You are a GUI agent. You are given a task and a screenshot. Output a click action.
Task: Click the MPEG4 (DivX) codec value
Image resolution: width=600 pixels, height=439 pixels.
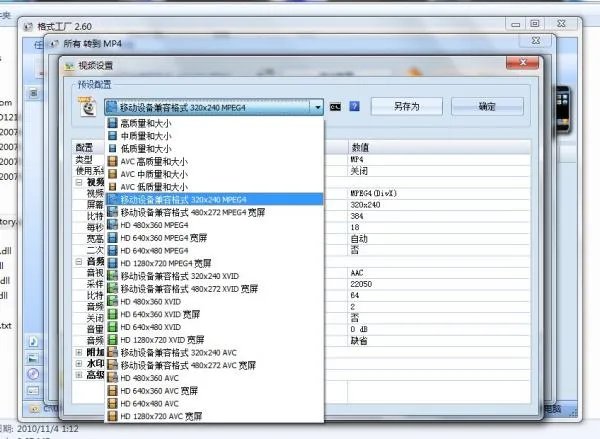(x=439, y=193)
